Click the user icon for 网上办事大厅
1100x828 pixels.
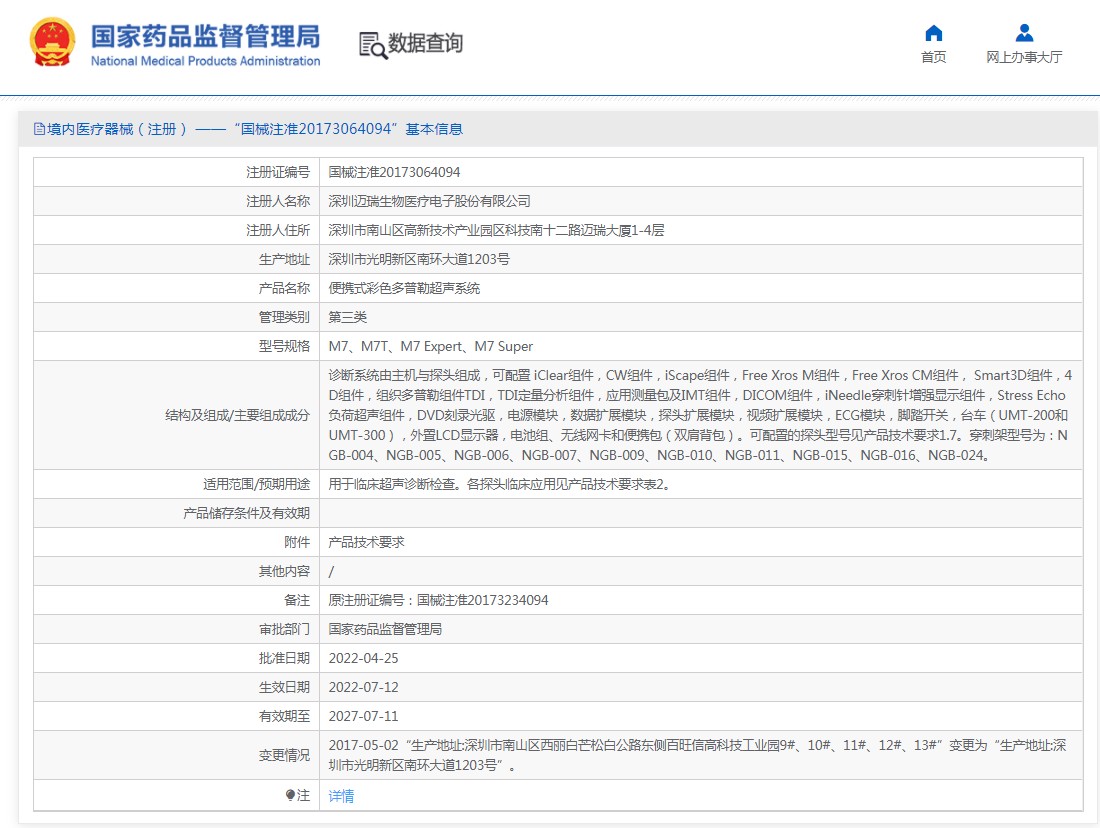point(1024,33)
